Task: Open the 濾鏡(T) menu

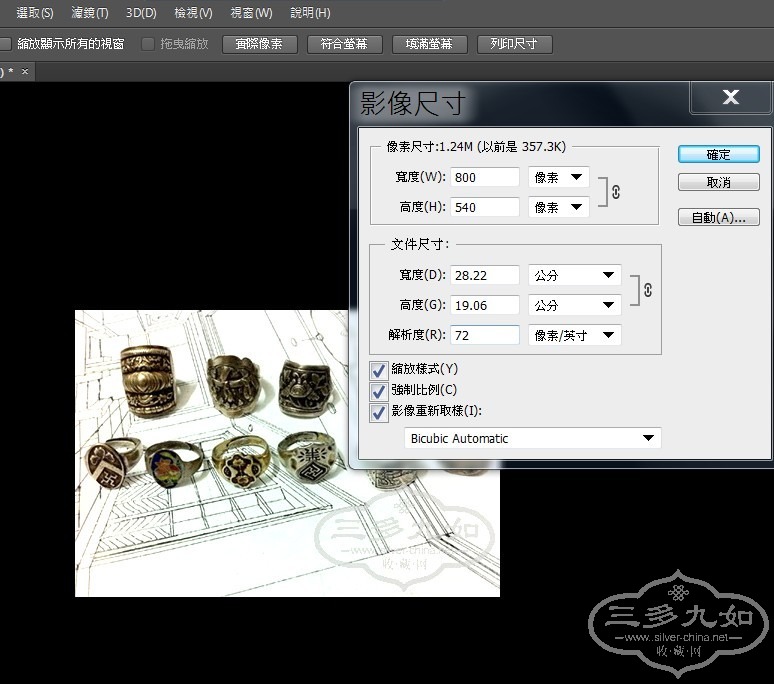Action: coord(90,13)
